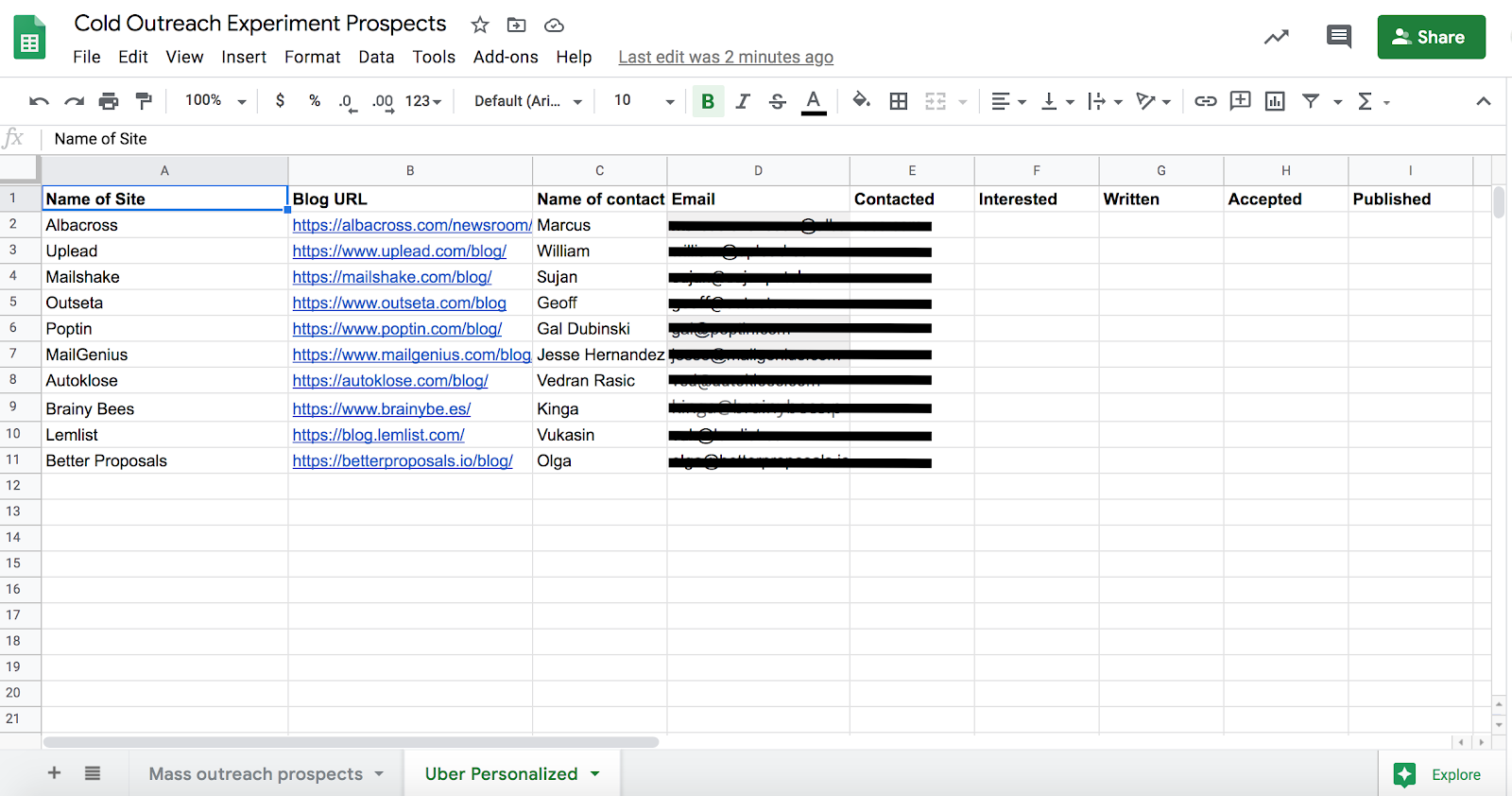Click the Move to folder icon
This screenshot has height=796, width=1512.
pyautogui.click(x=516, y=25)
